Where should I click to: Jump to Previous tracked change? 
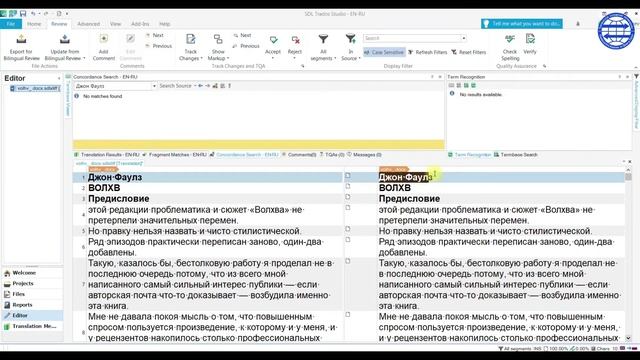click(246, 46)
